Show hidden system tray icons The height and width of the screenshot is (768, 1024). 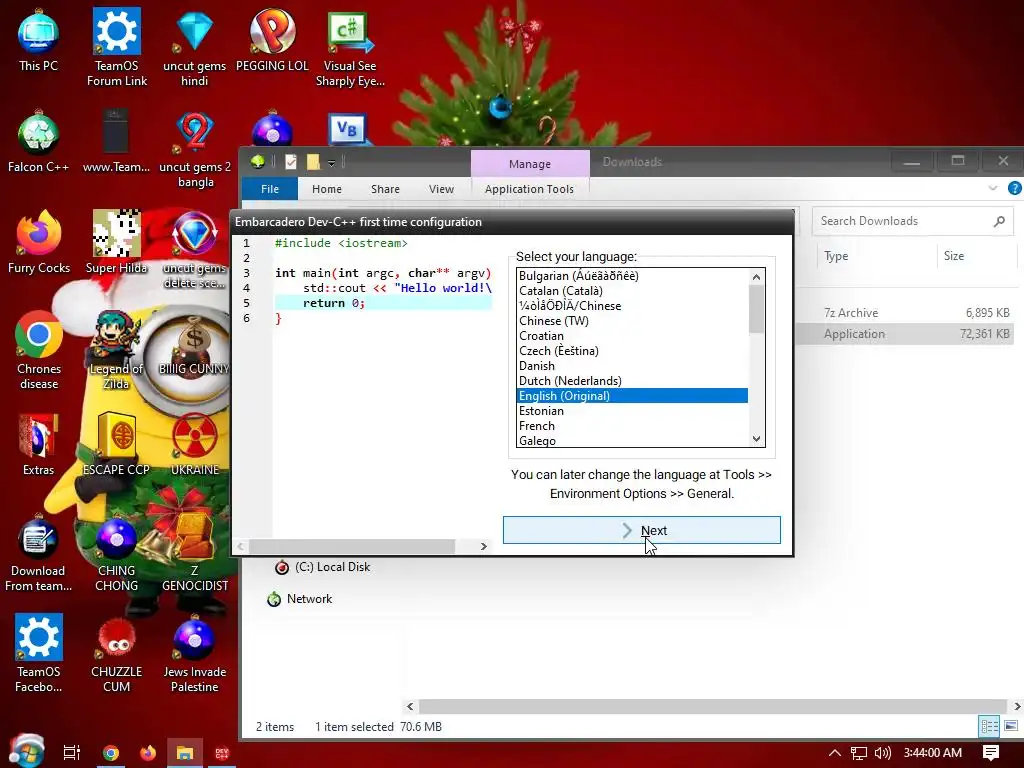tap(835, 752)
